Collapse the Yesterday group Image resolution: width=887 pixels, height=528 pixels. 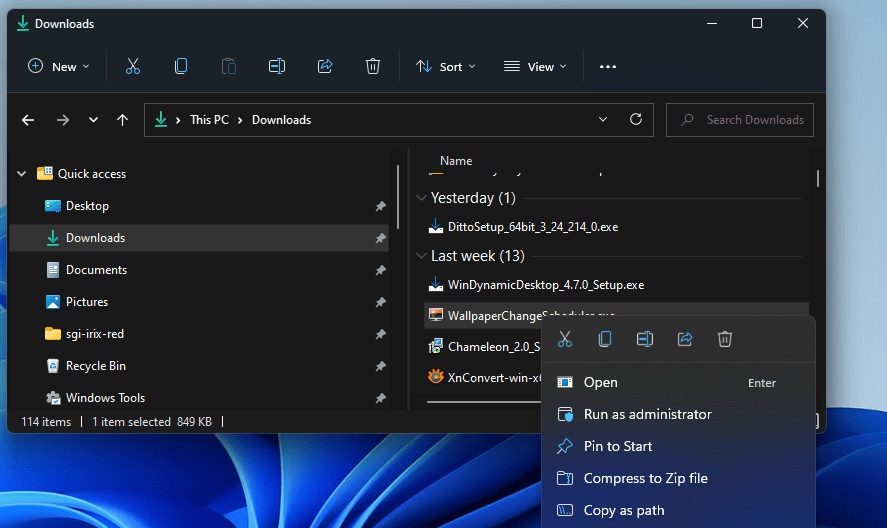(421, 198)
